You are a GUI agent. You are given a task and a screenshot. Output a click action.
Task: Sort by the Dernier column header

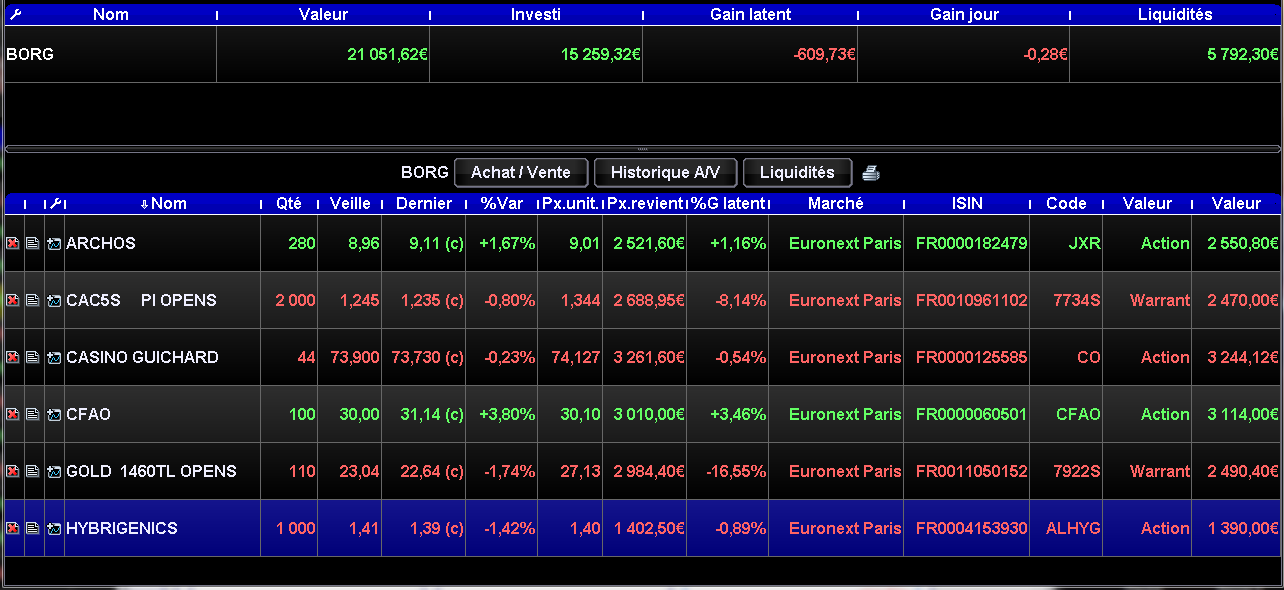click(424, 203)
